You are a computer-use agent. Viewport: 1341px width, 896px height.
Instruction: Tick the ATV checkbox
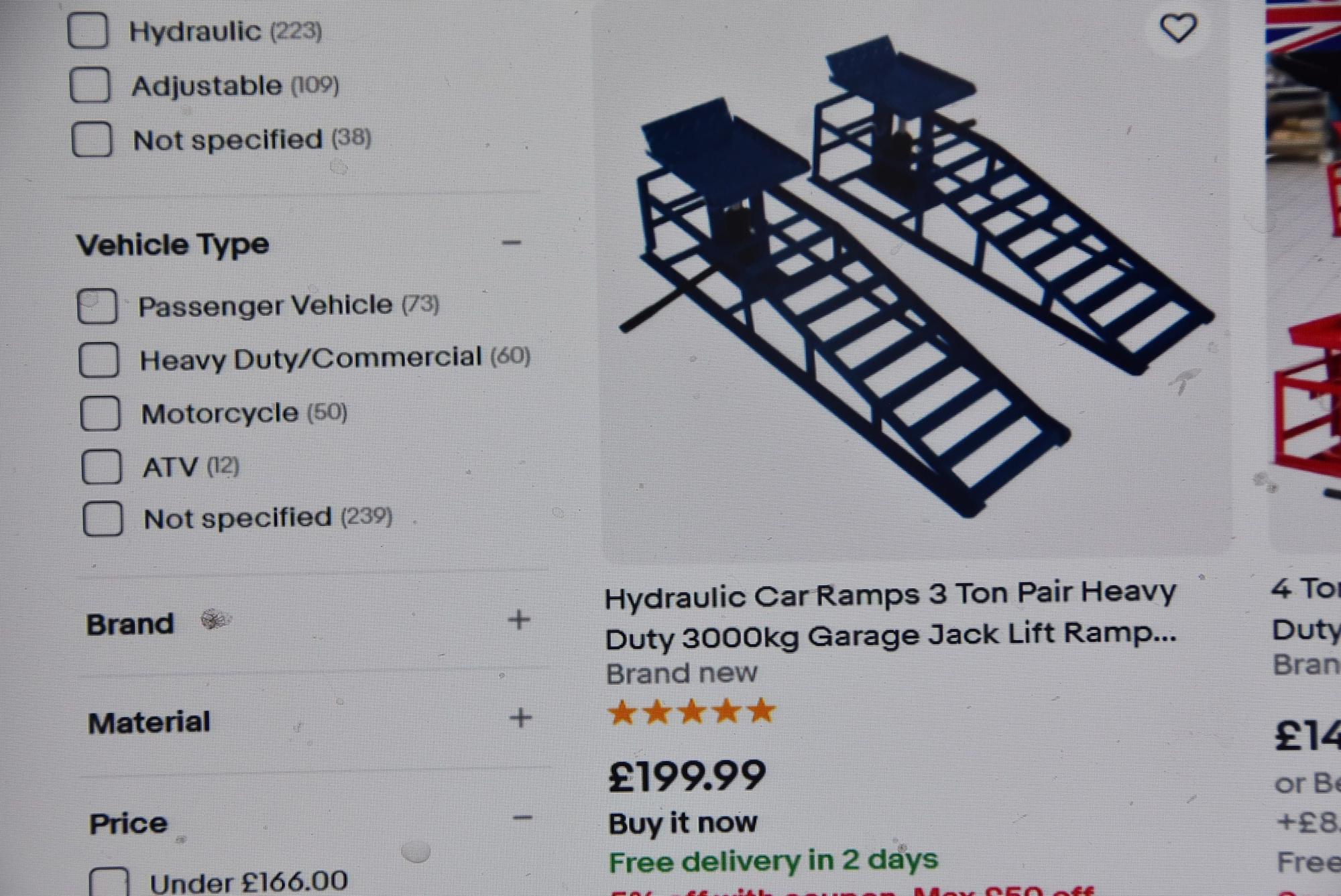(102, 466)
